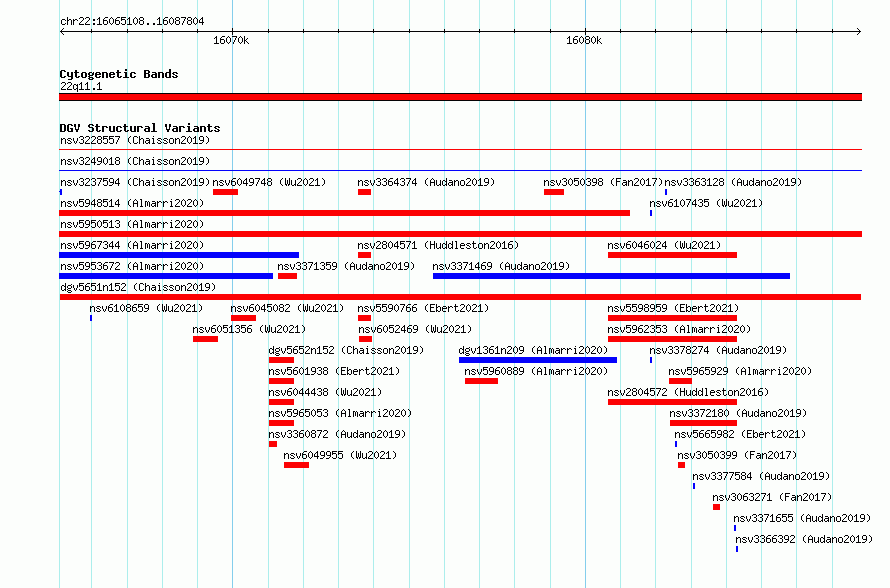Select nsv3372180 (Audano2019) label

click(738, 413)
